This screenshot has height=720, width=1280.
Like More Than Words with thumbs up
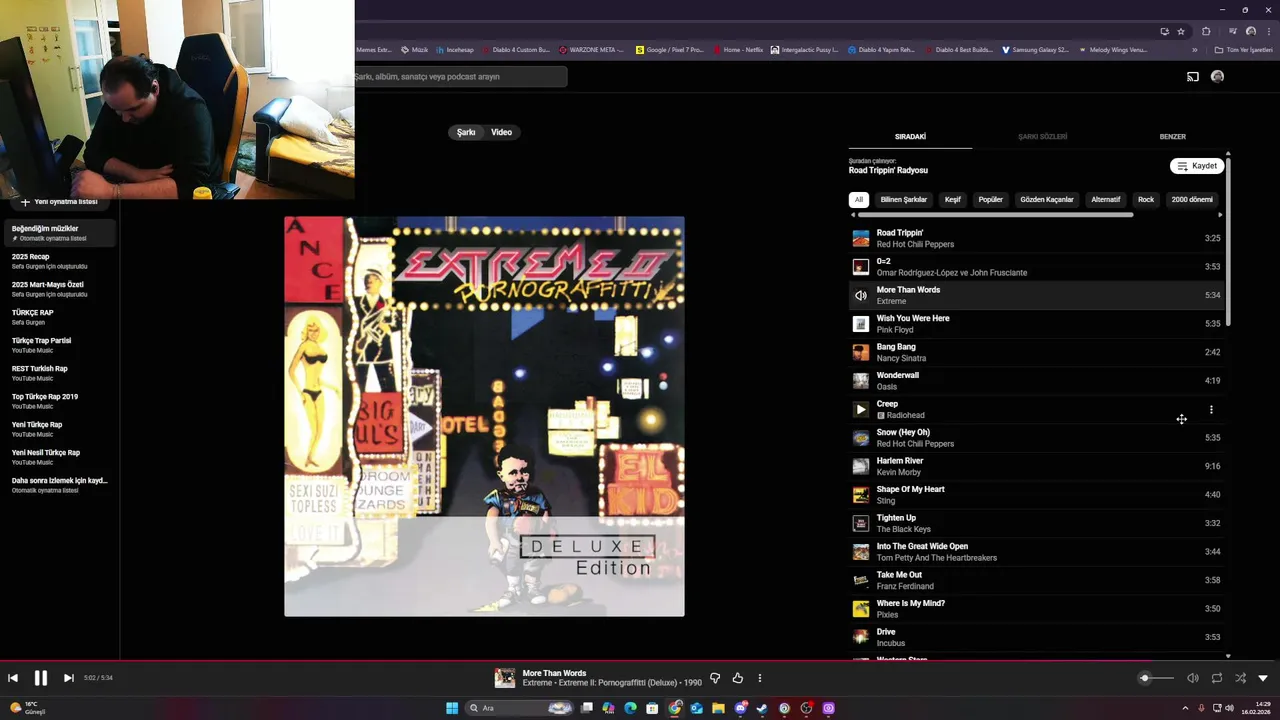tap(738, 678)
